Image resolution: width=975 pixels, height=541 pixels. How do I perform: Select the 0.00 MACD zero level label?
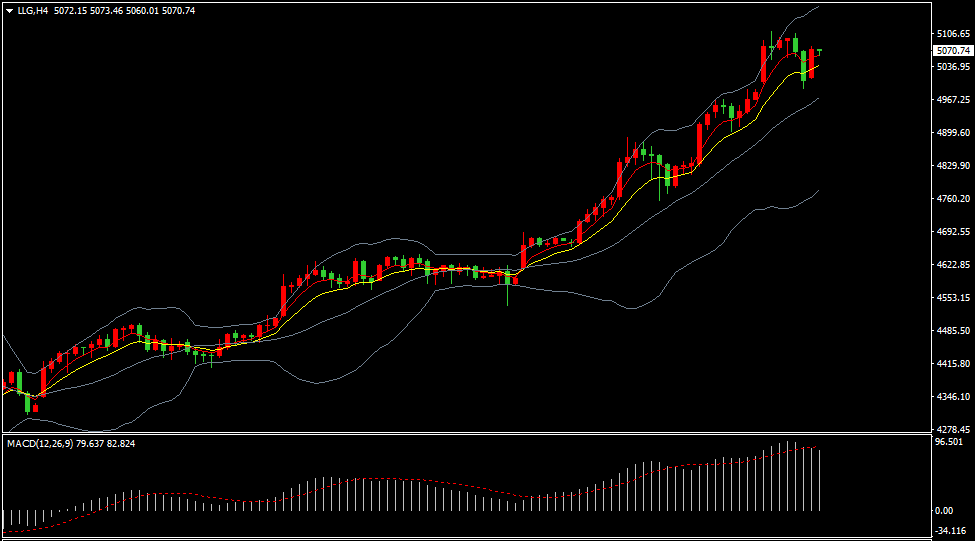pyautogui.click(x=943, y=511)
